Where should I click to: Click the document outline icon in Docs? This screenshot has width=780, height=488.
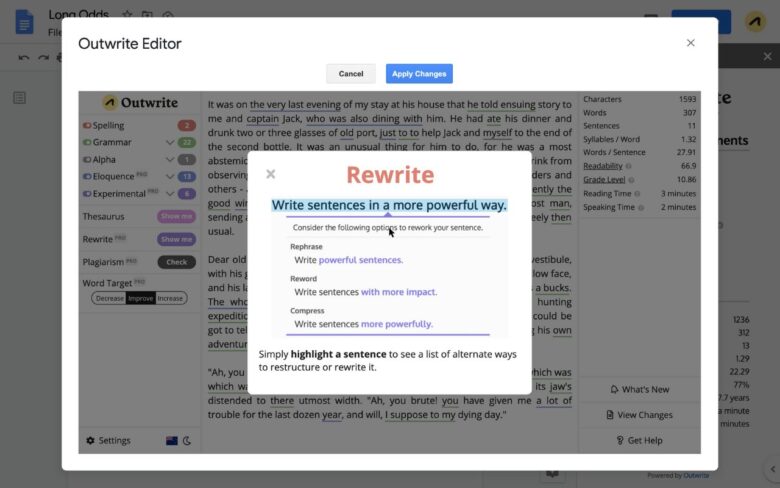coord(19,98)
